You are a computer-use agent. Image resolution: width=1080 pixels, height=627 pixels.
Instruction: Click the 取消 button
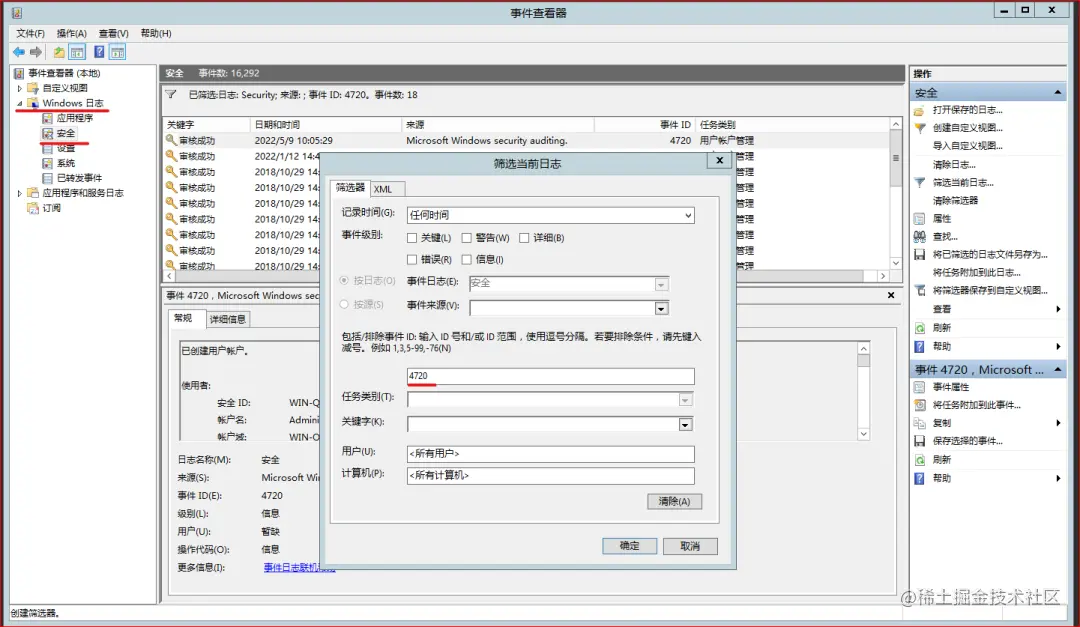(690, 546)
